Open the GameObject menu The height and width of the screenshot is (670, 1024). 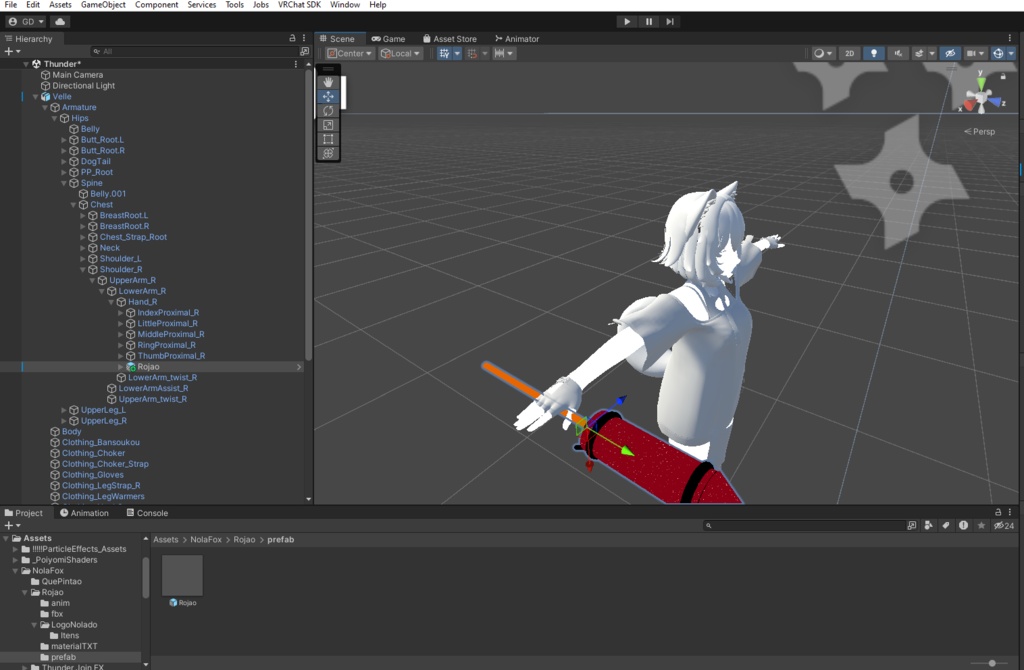tap(103, 5)
